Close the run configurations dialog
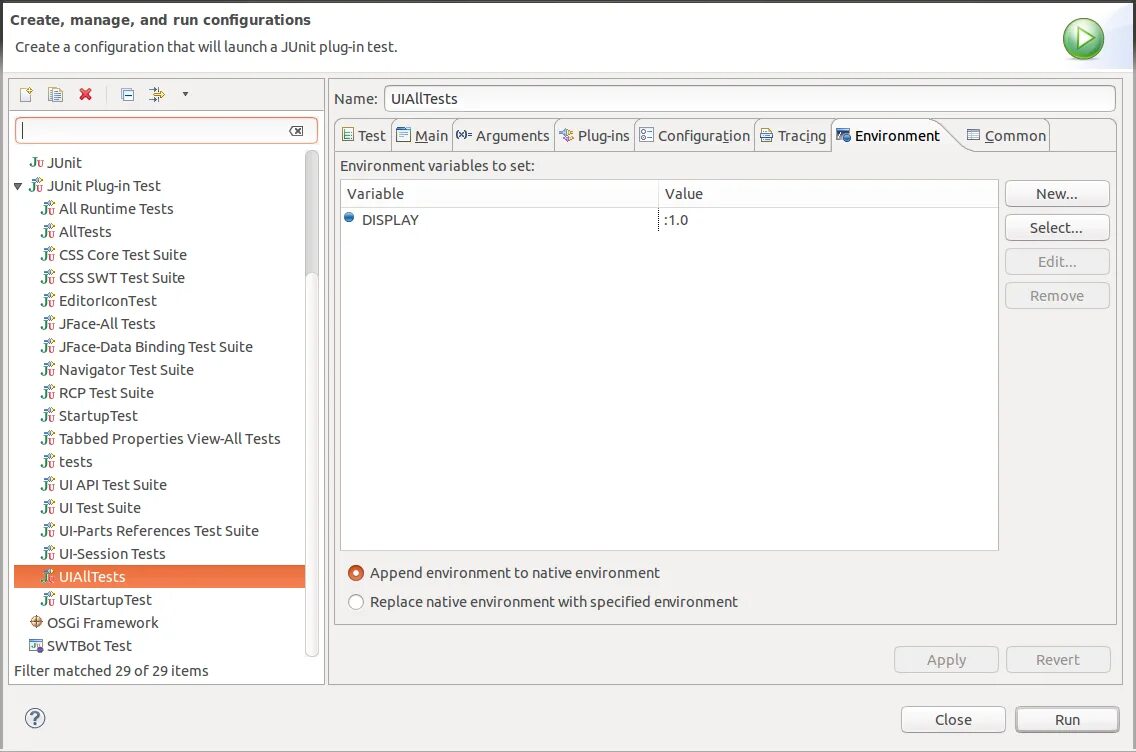 pyautogui.click(x=953, y=720)
